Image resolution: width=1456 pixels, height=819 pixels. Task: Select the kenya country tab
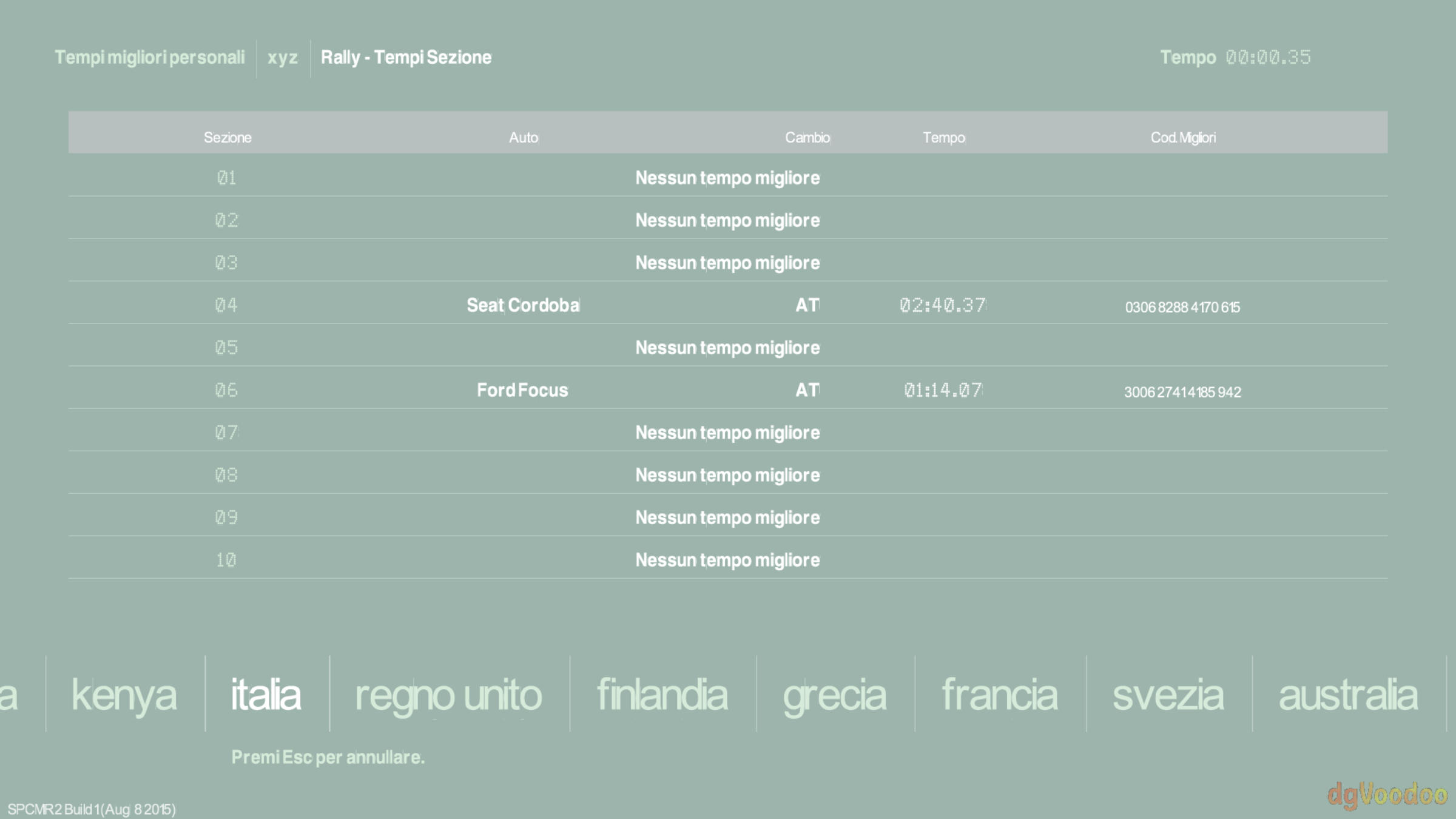pyautogui.click(x=124, y=695)
